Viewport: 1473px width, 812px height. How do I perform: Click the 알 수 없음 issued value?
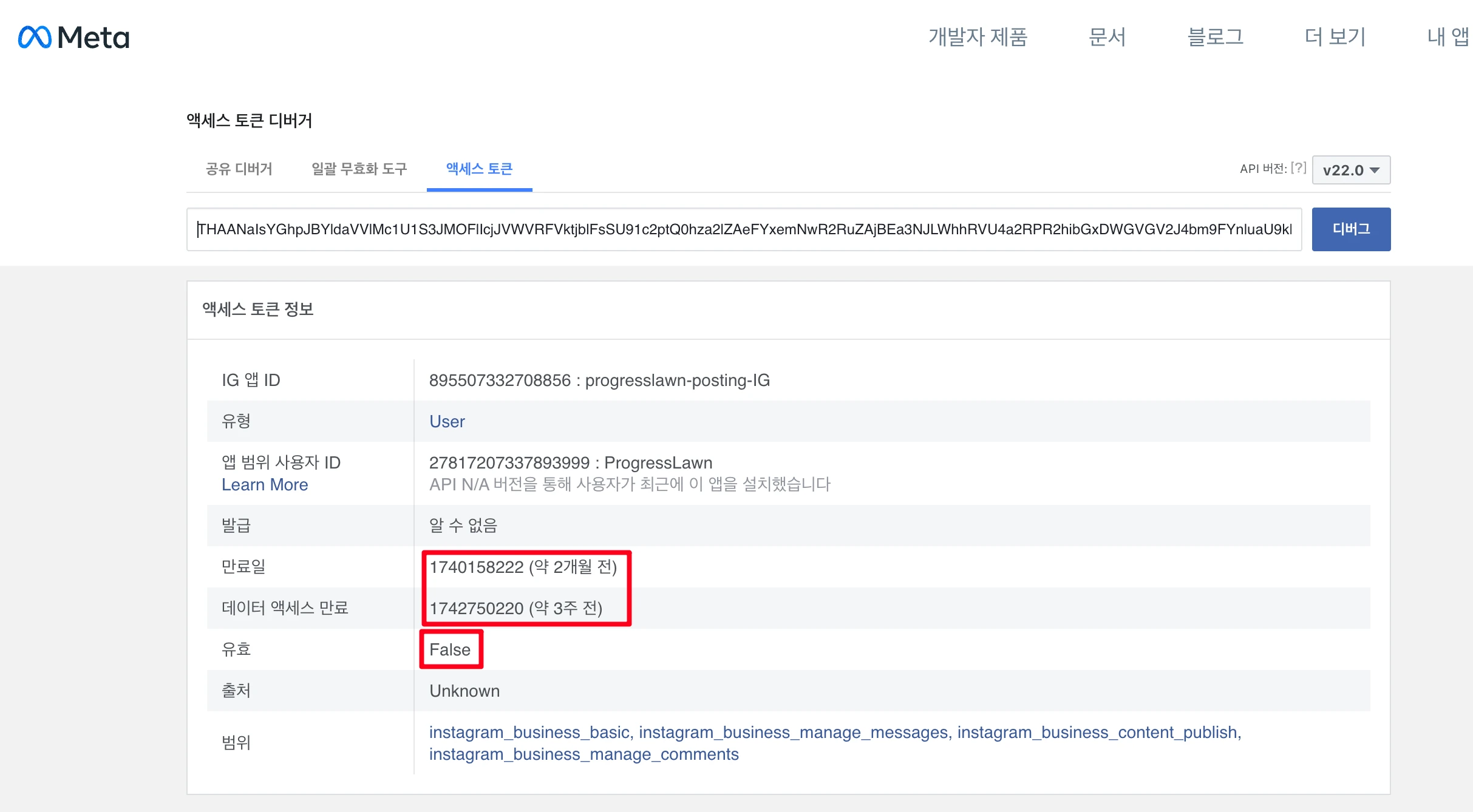[x=463, y=525]
